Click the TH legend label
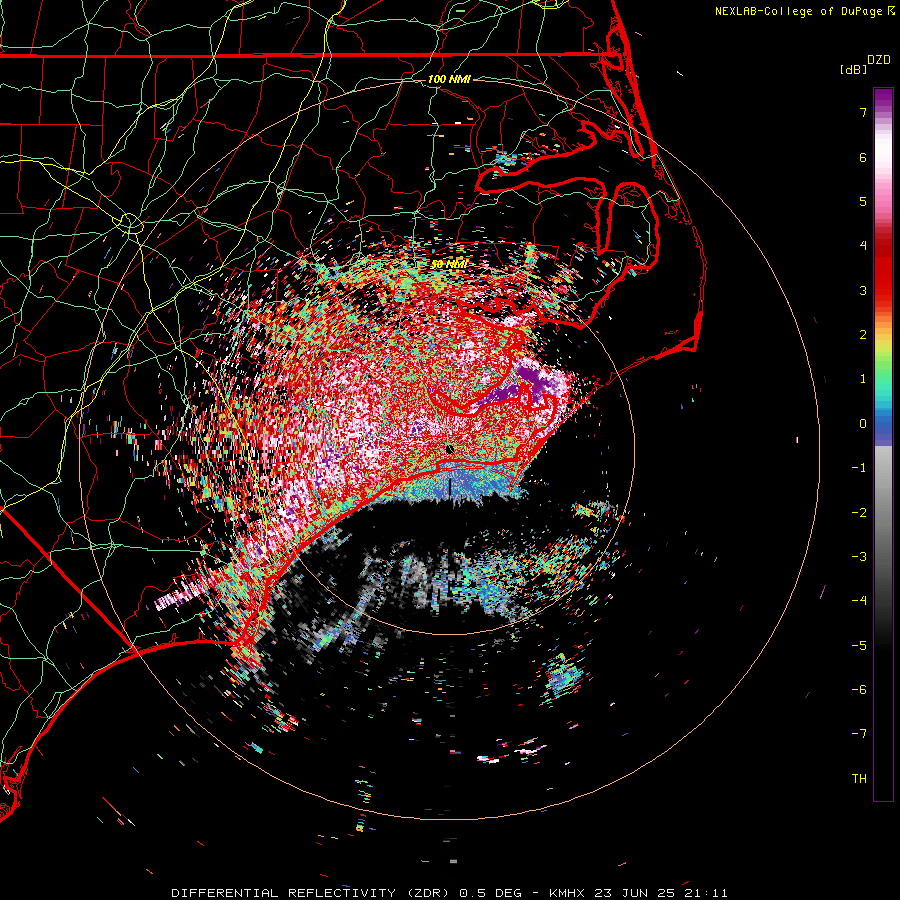900x900 pixels. click(859, 779)
